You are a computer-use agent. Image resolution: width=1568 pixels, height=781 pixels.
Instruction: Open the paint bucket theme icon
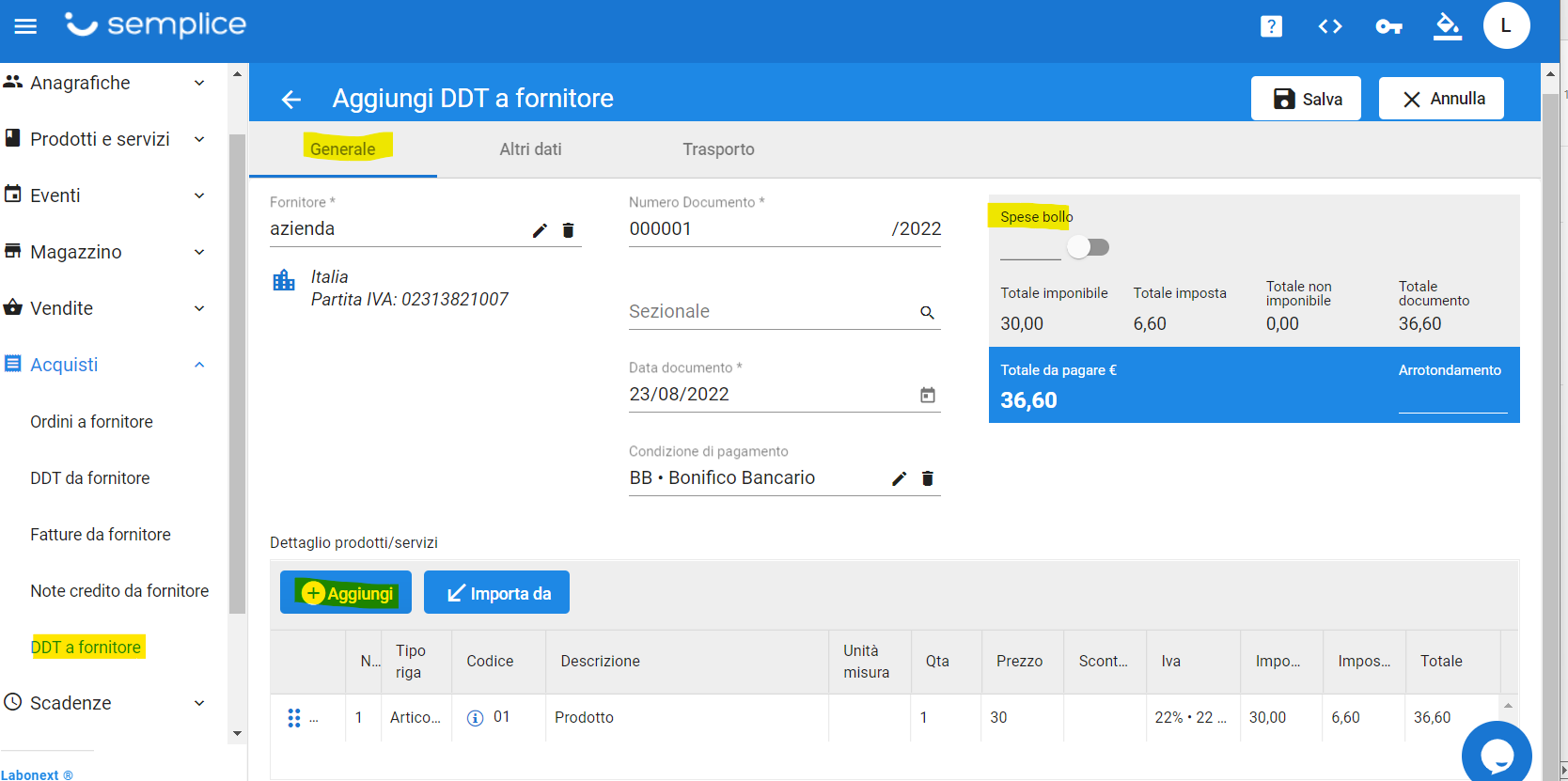pos(1448,26)
